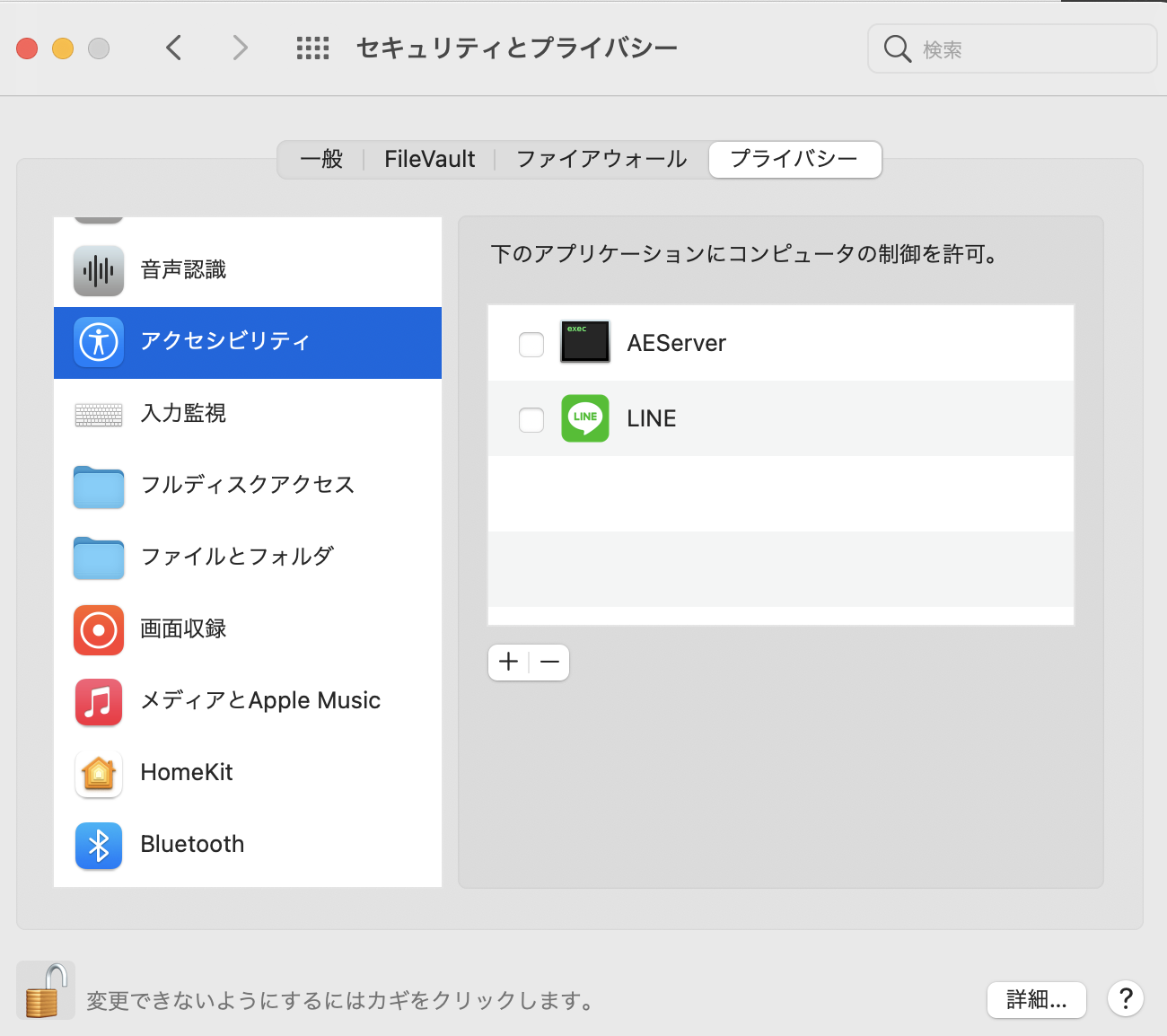Close window with the red button
1167x1036 pixels.
[27, 48]
